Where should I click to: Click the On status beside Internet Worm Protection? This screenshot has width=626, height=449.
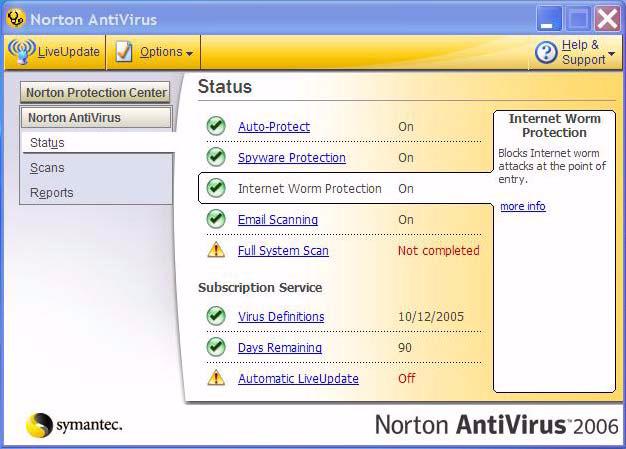pos(406,188)
